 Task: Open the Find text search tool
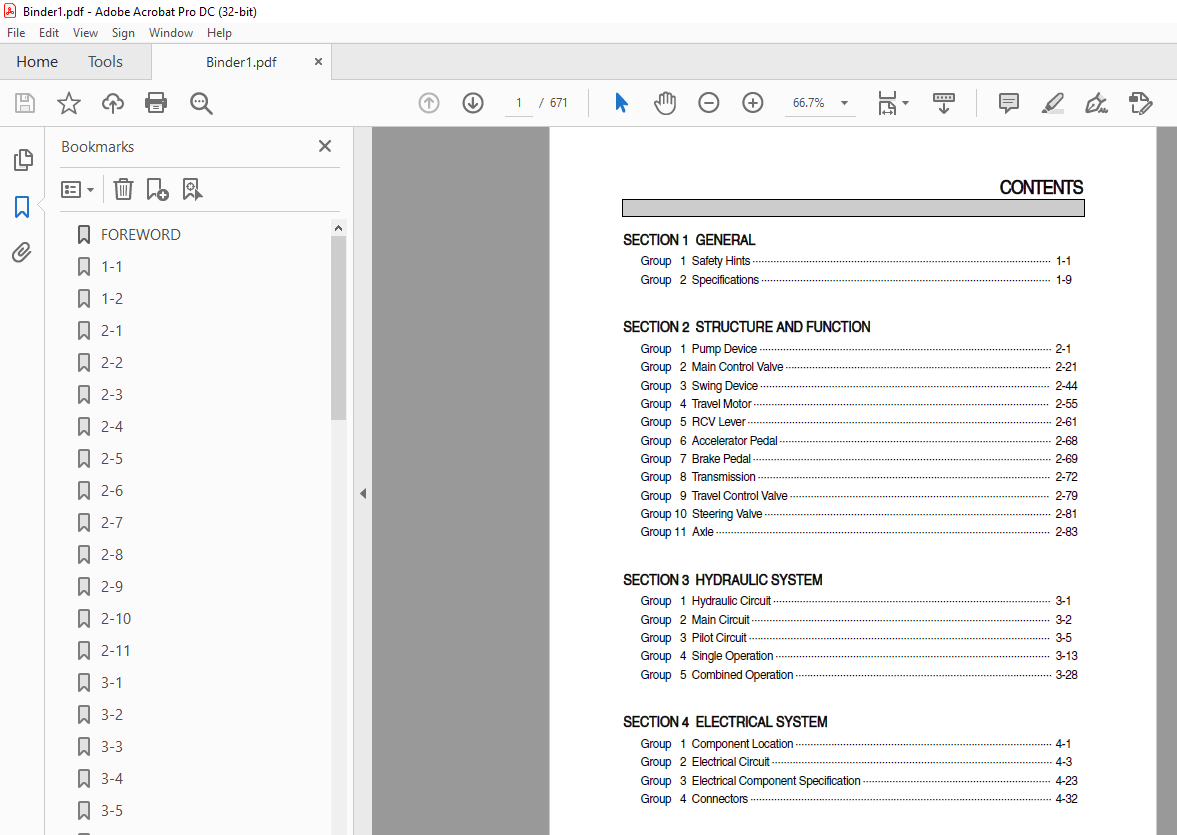click(200, 103)
